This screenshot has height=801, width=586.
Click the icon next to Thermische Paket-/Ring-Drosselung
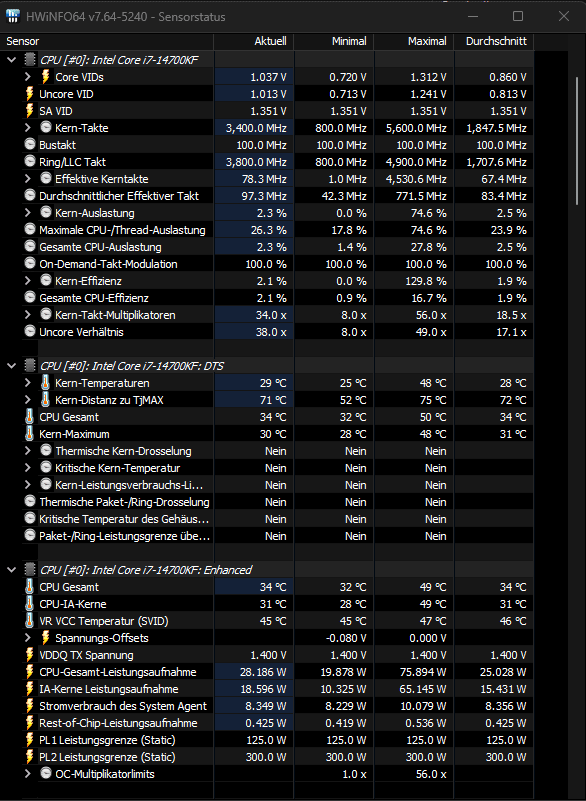pyautogui.click(x=30, y=502)
